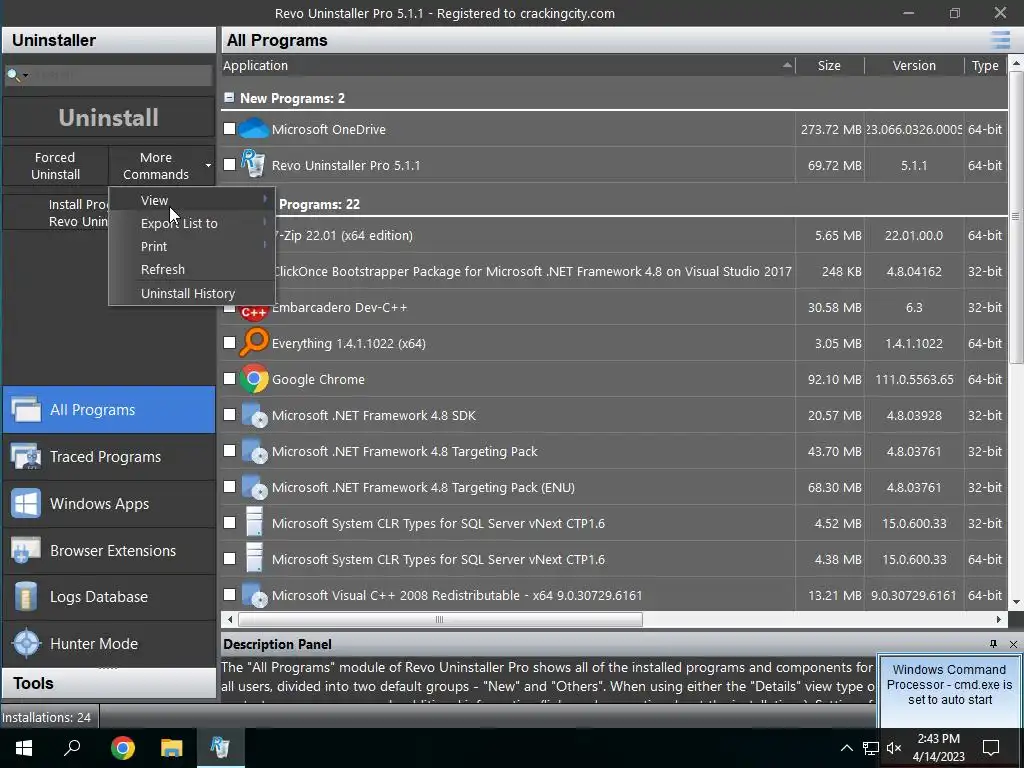This screenshot has width=1024, height=768.
Task: Click the Everything search magnifier icon
Action: pyautogui.click(x=253, y=342)
